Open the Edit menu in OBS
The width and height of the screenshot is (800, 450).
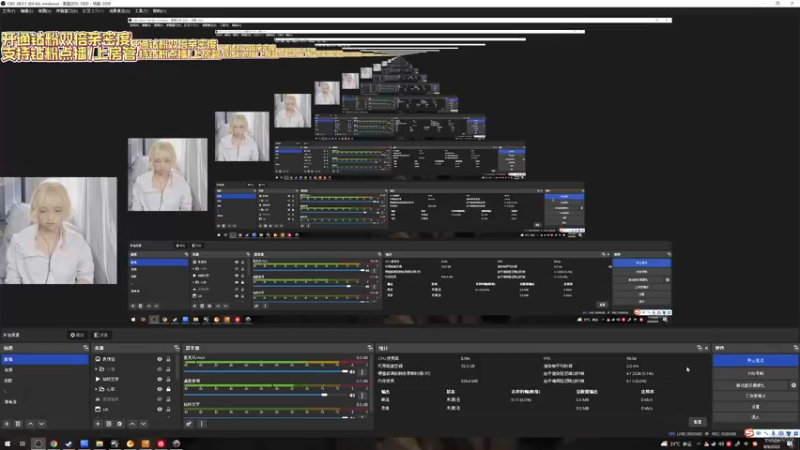[27, 11]
